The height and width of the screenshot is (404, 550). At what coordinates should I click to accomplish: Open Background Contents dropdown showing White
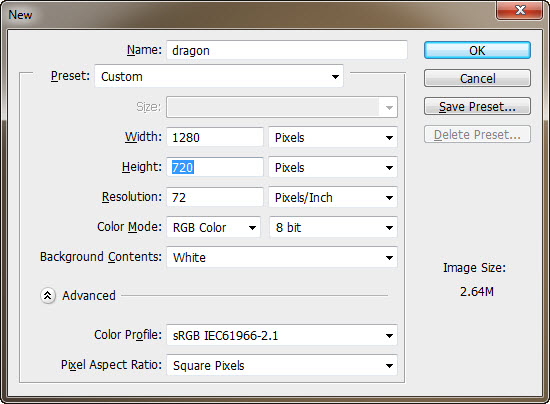(x=282, y=257)
